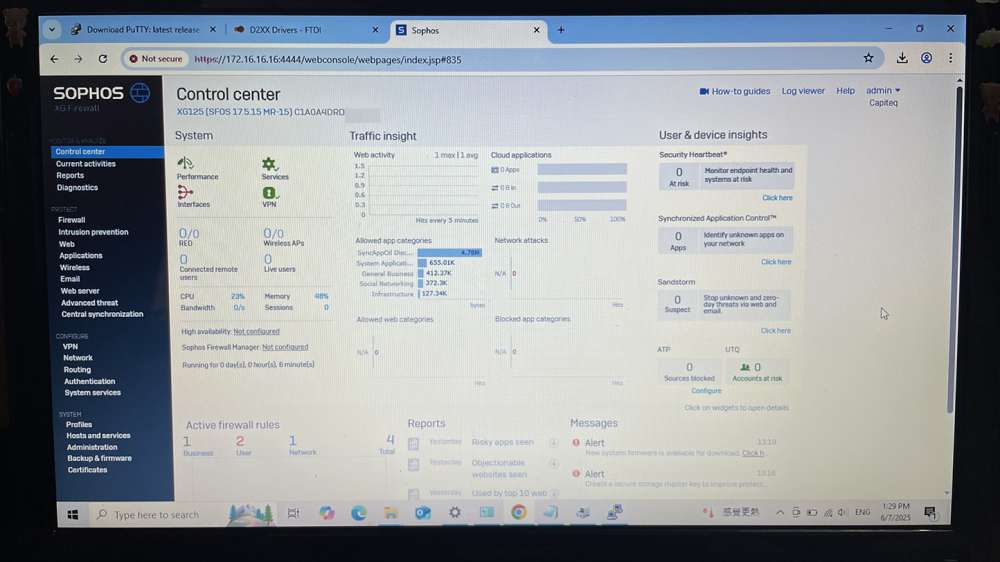Open Microsoft Edge from the taskbar

tap(358, 513)
